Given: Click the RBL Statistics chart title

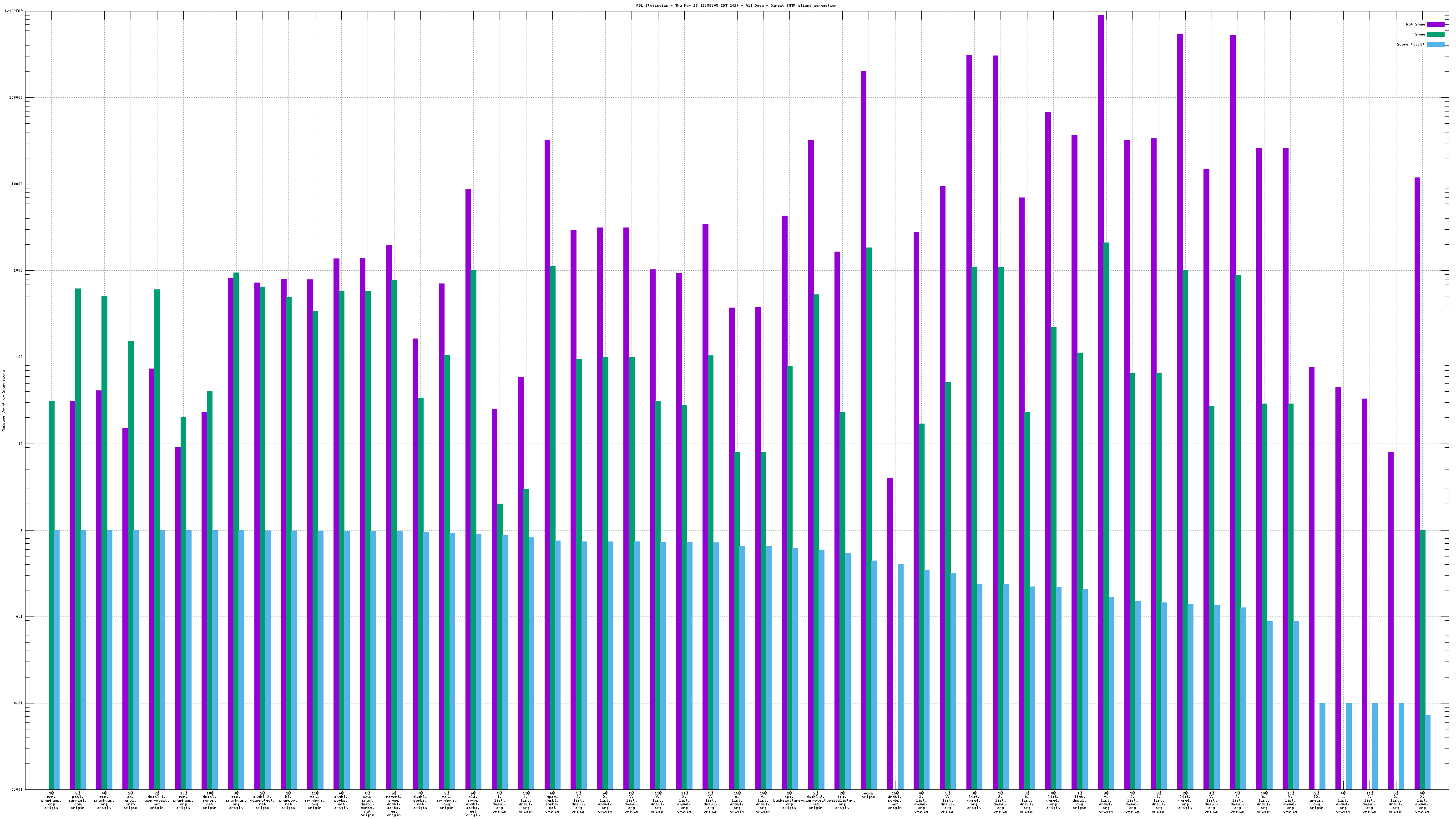Looking at the screenshot, I should coord(736,5).
